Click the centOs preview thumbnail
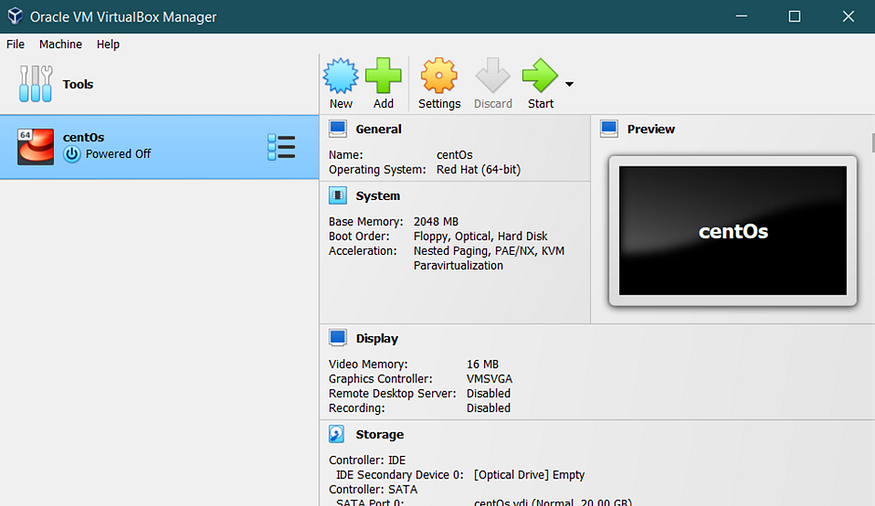Viewport: 875px width, 506px height. tap(733, 230)
